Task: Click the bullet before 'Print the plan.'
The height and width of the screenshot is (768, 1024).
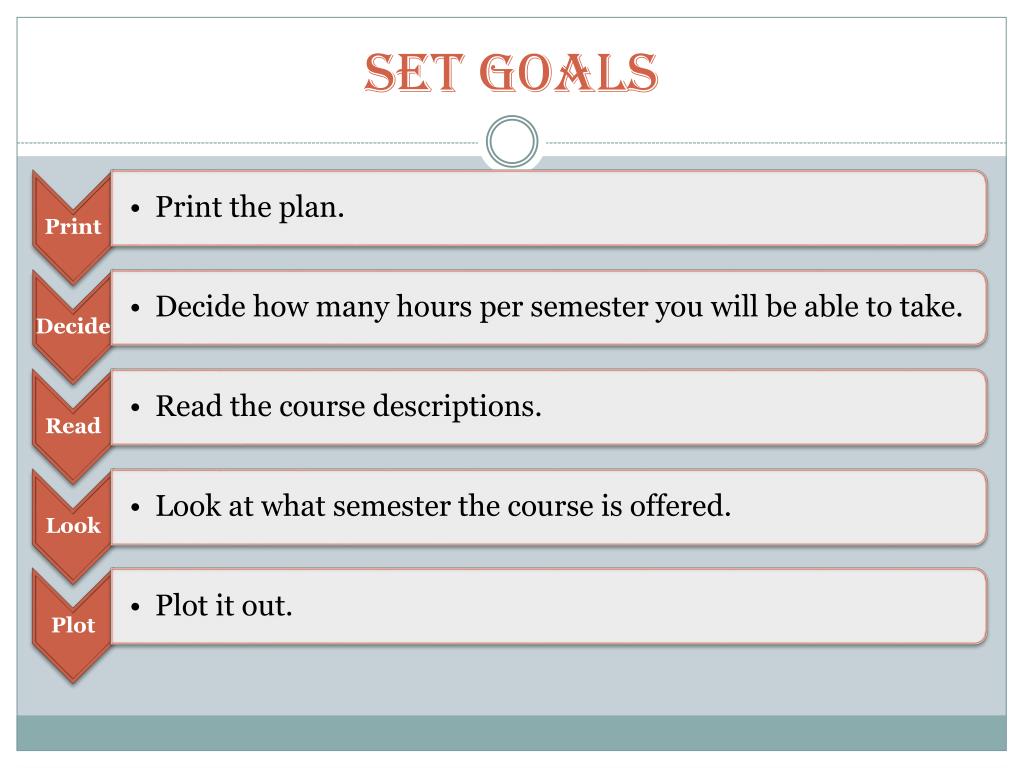Action: tap(135, 209)
